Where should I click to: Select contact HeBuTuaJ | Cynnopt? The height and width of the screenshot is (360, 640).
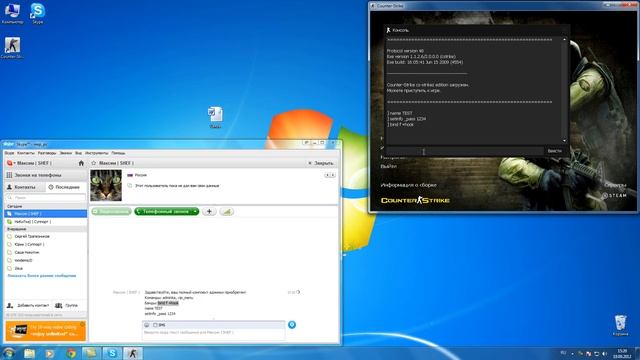(x=45, y=222)
